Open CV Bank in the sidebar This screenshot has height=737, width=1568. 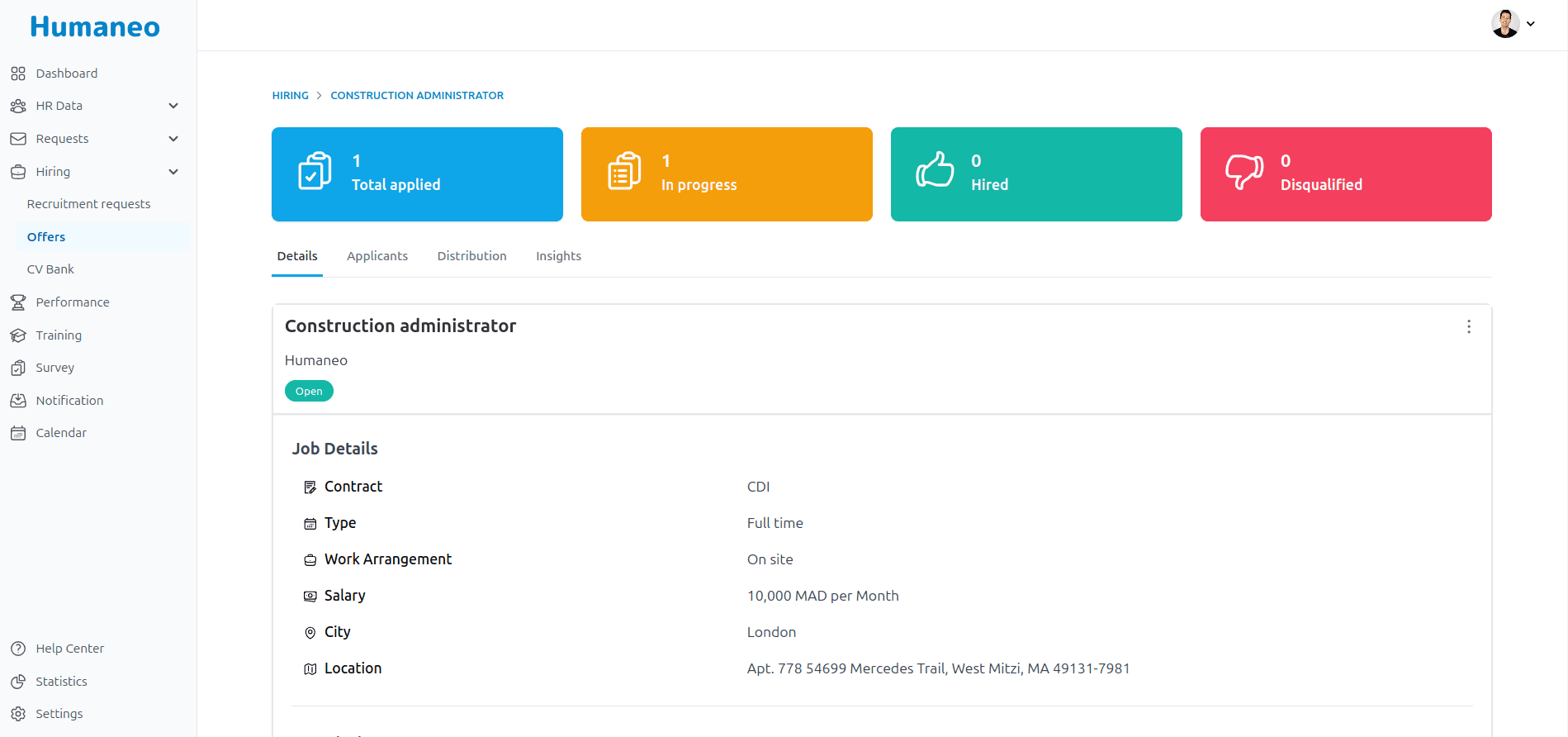50,269
